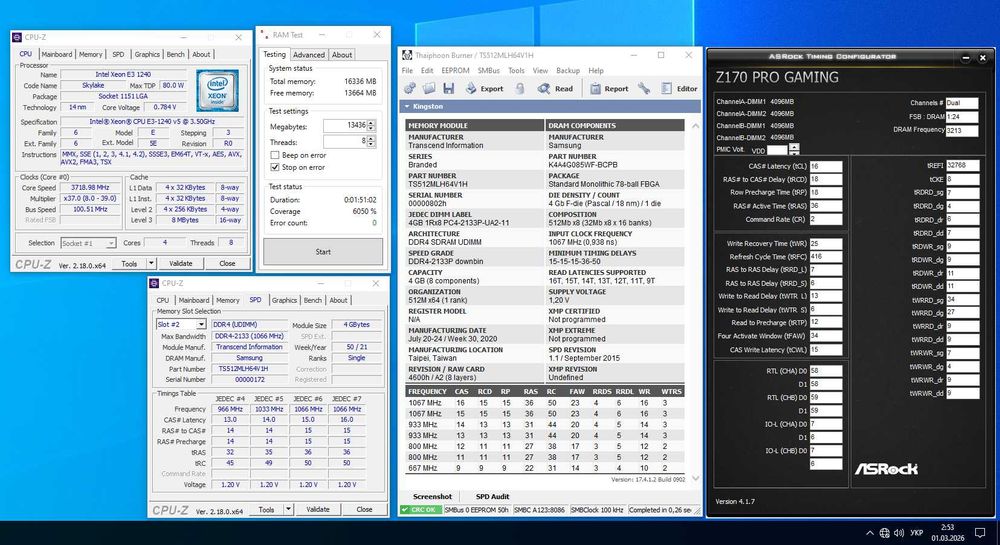Click the K4A4G085WF-BCPB part number text

tap(583, 164)
